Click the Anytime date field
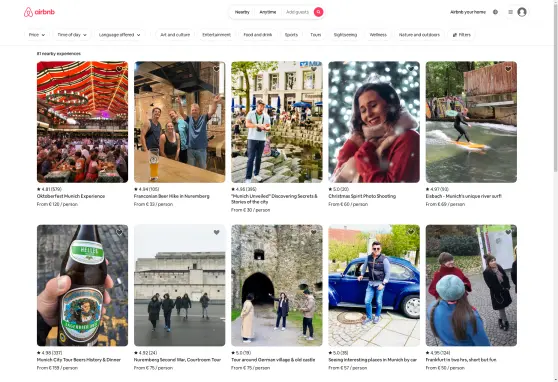The width and height of the screenshot is (558, 382). pos(268,12)
